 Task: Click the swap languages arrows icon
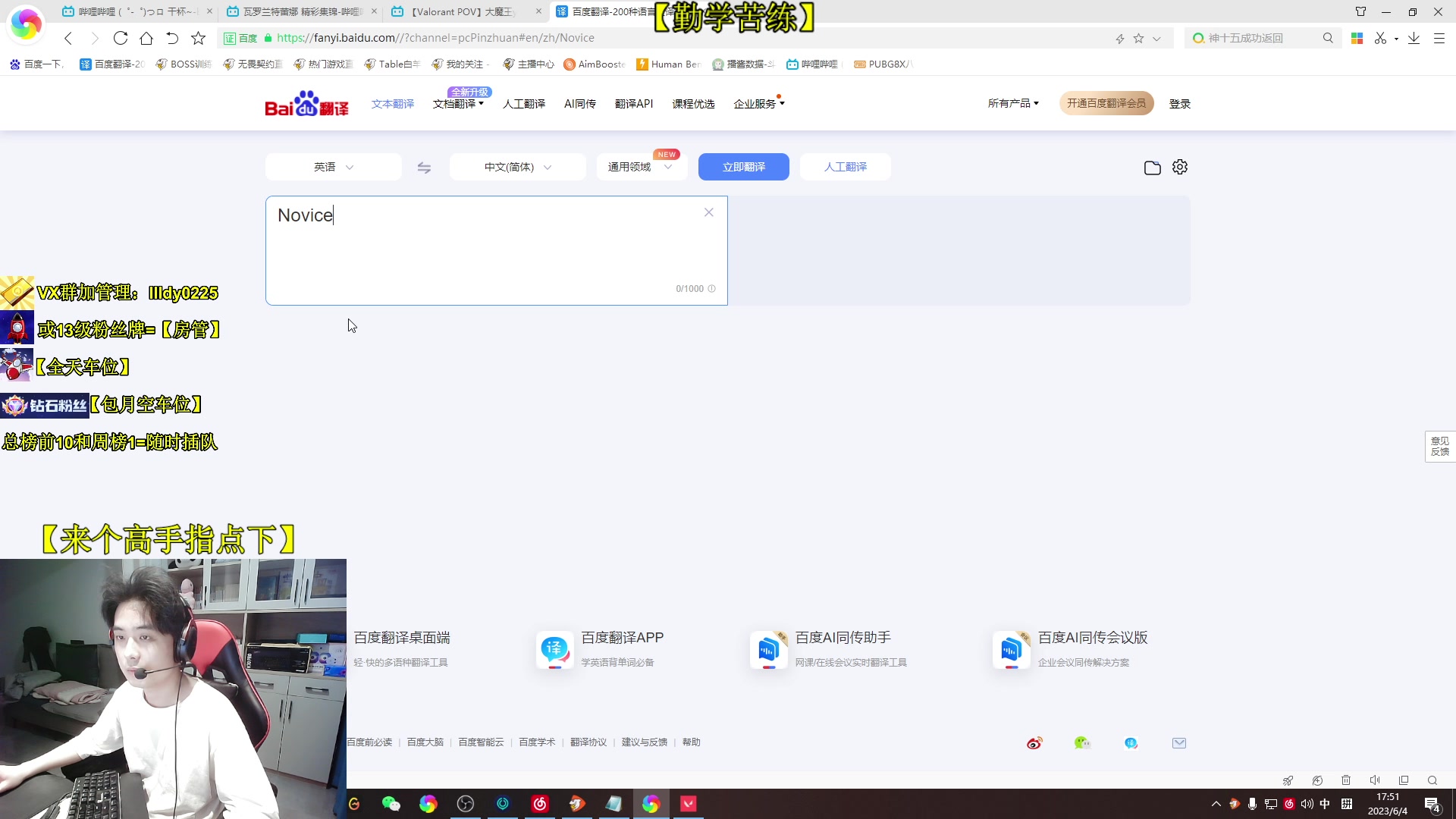click(424, 167)
